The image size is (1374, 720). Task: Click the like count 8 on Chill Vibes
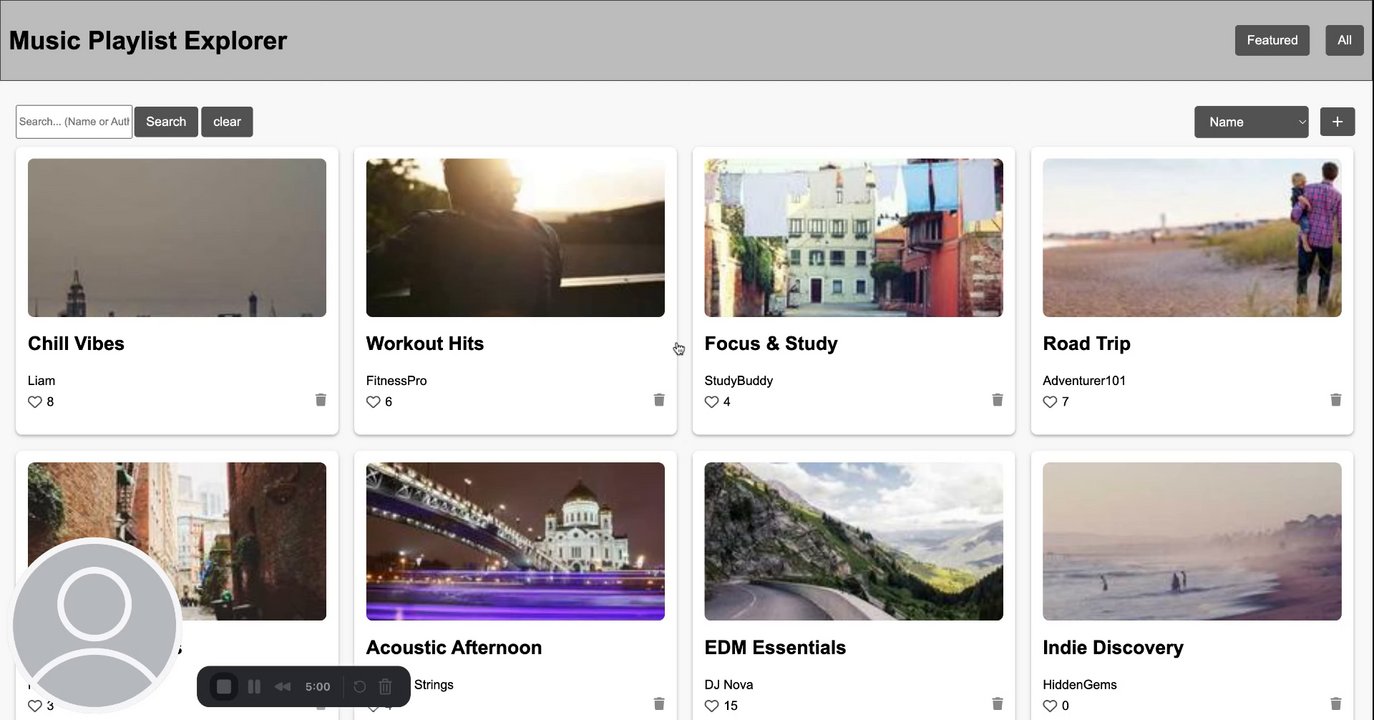[x=50, y=402]
